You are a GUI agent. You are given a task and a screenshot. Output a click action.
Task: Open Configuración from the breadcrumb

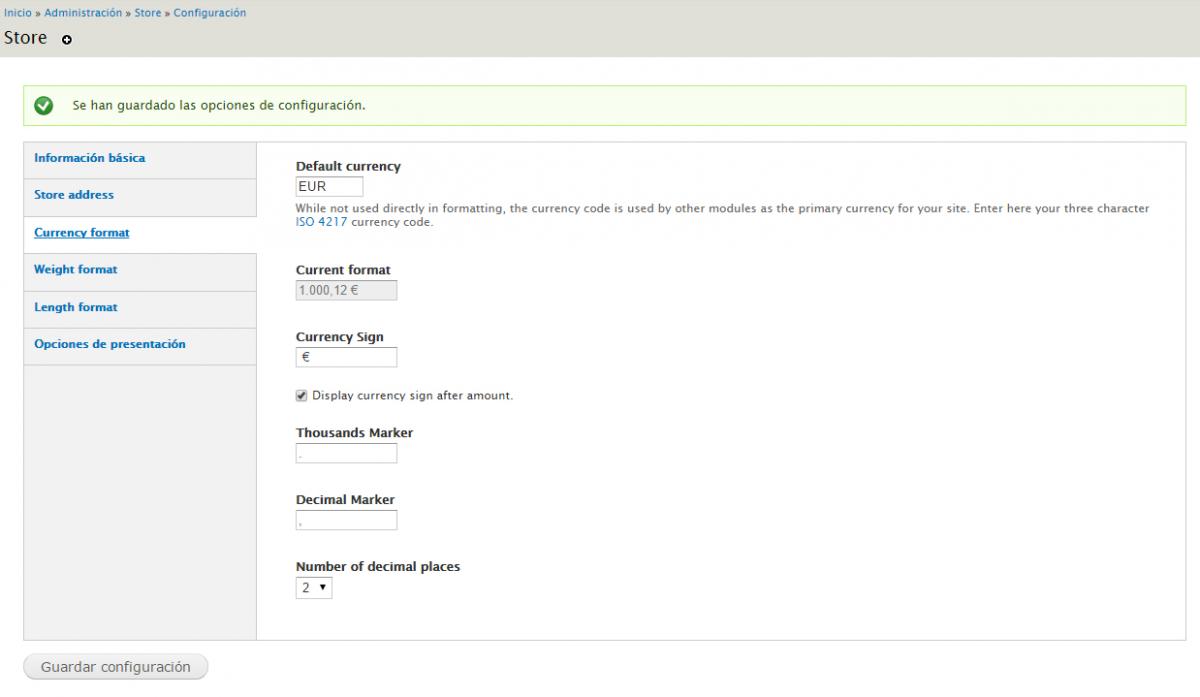point(210,12)
